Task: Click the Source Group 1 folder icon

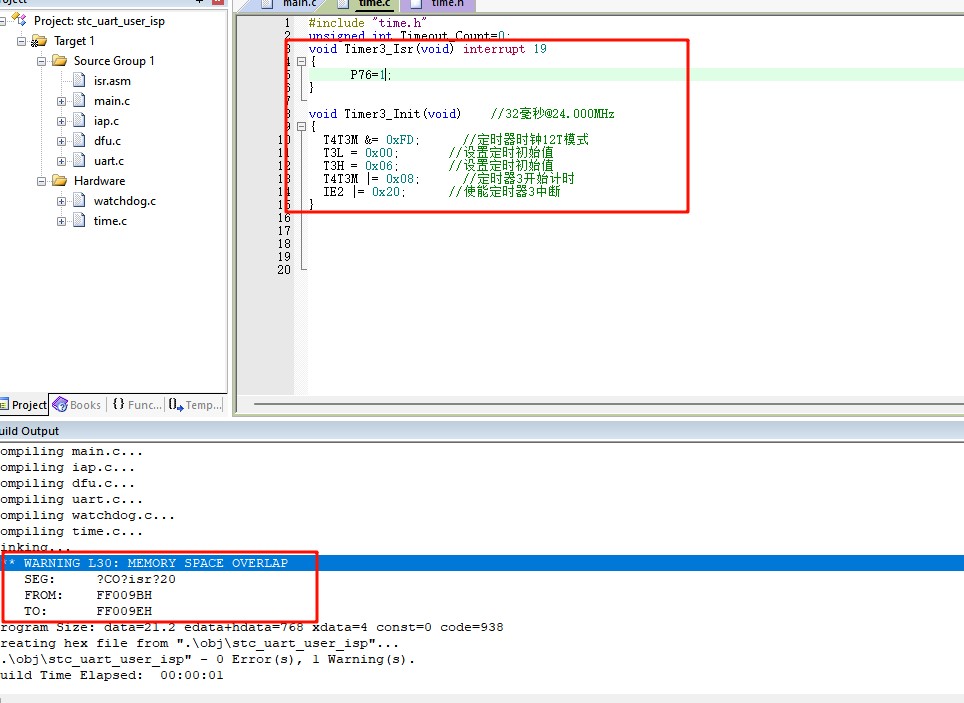Action: (x=60, y=60)
